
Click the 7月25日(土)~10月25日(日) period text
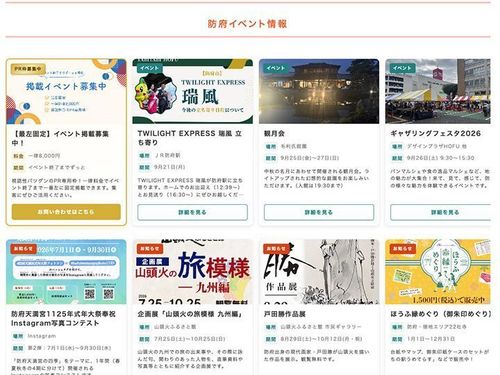coord(190,339)
